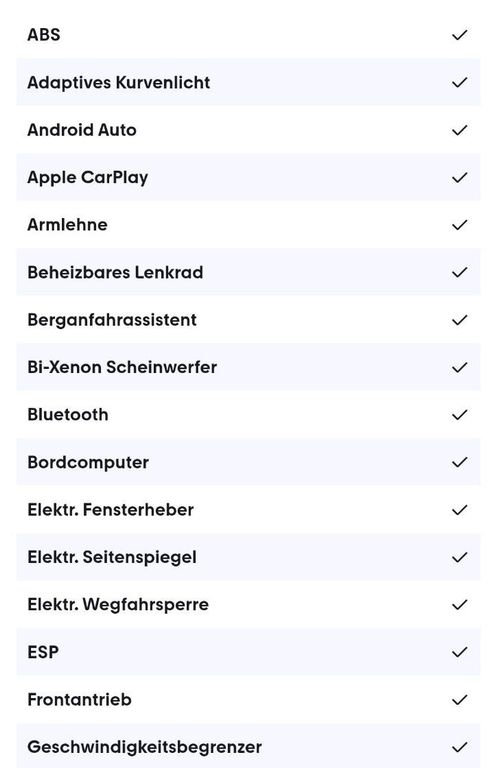Select the Geschwindigkeitsbegrenzer checkmark

[459, 747]
